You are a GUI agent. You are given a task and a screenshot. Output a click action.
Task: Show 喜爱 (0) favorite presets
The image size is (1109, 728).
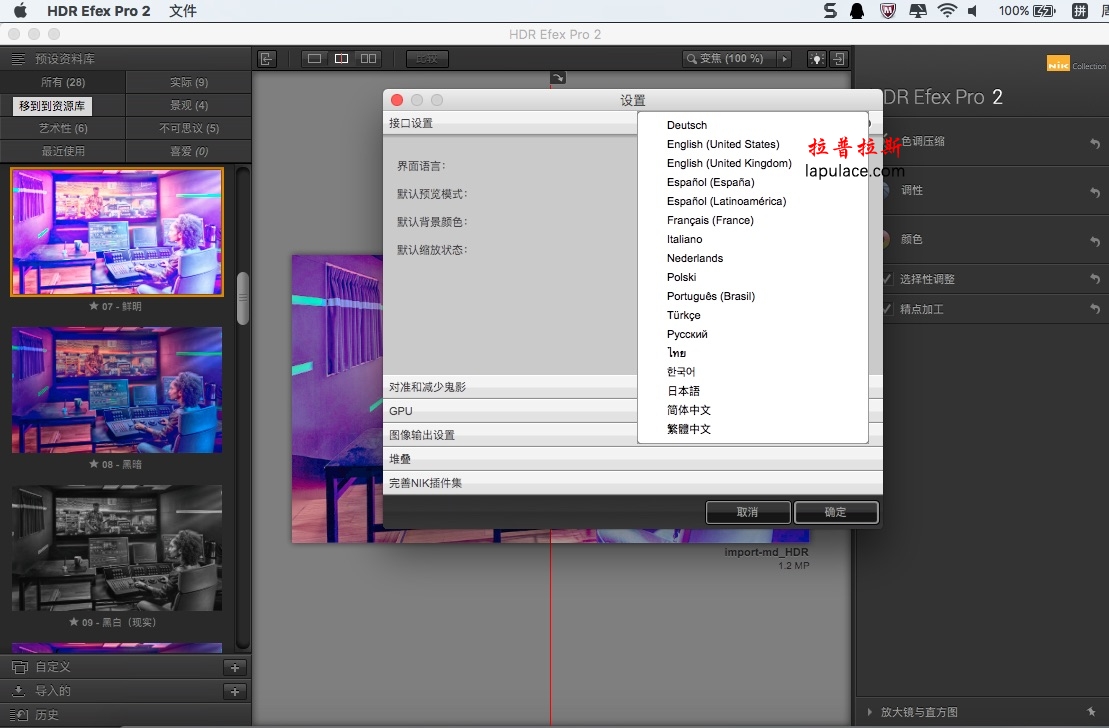(x=189, y=151)
